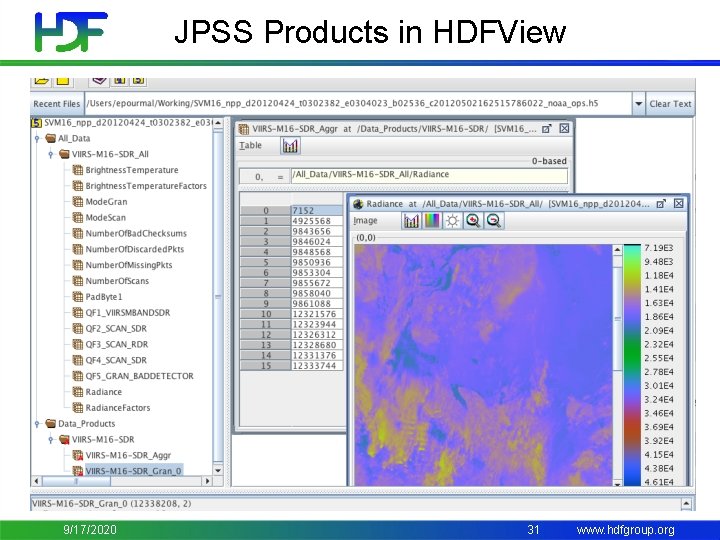Select ModeScan in the tree

pyautogui.click(x=106, y=218)
